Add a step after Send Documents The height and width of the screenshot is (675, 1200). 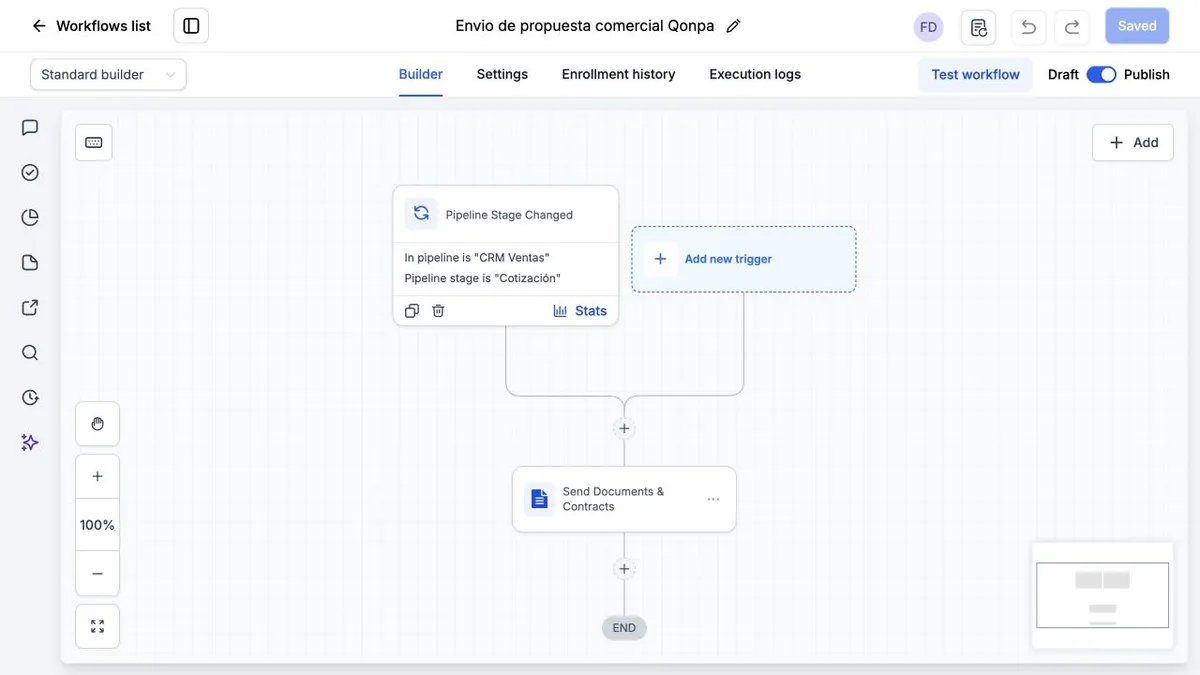click(x=624, y=569)
